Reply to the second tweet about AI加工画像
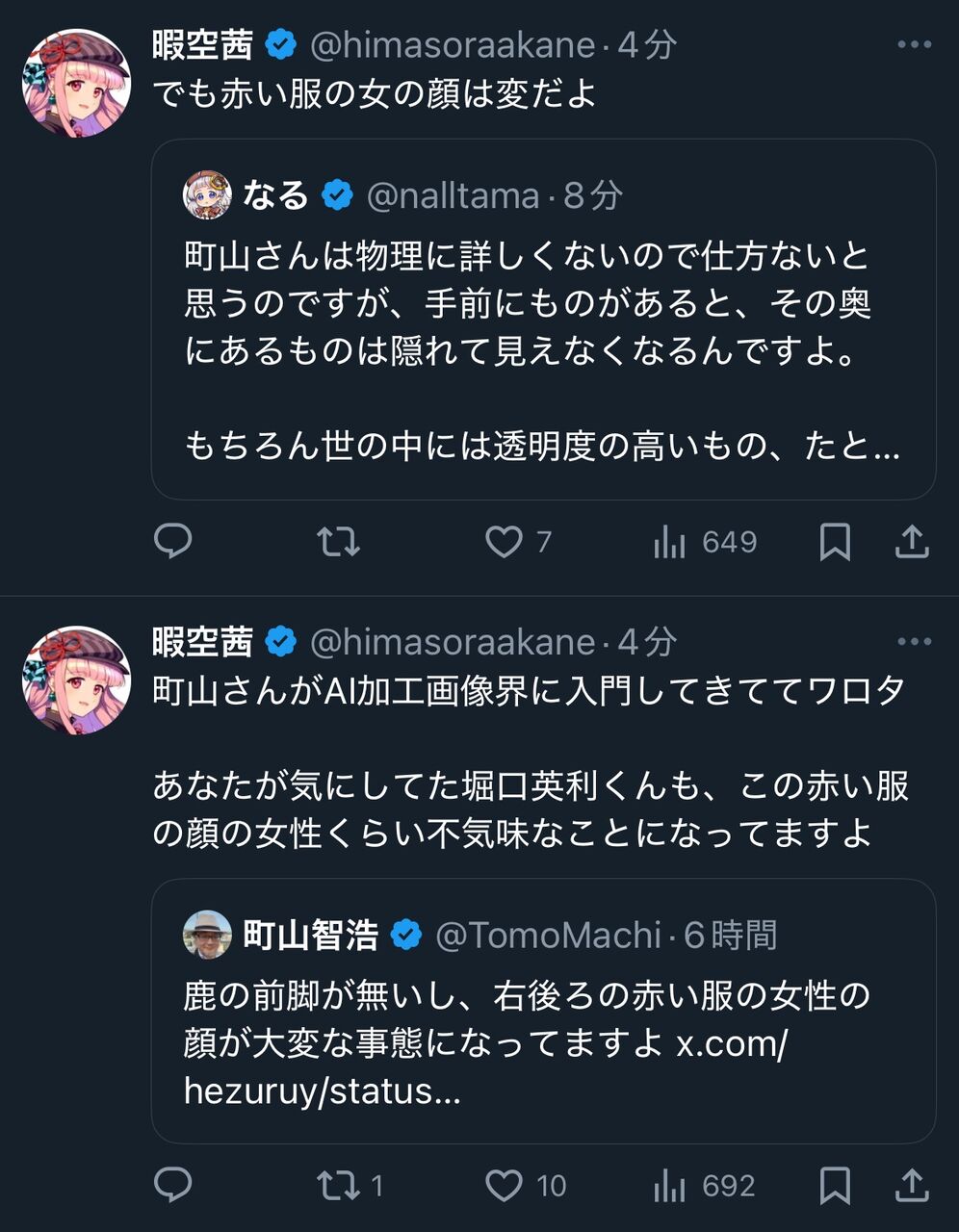The image size is (959, 1232). tap(173, 1185)
